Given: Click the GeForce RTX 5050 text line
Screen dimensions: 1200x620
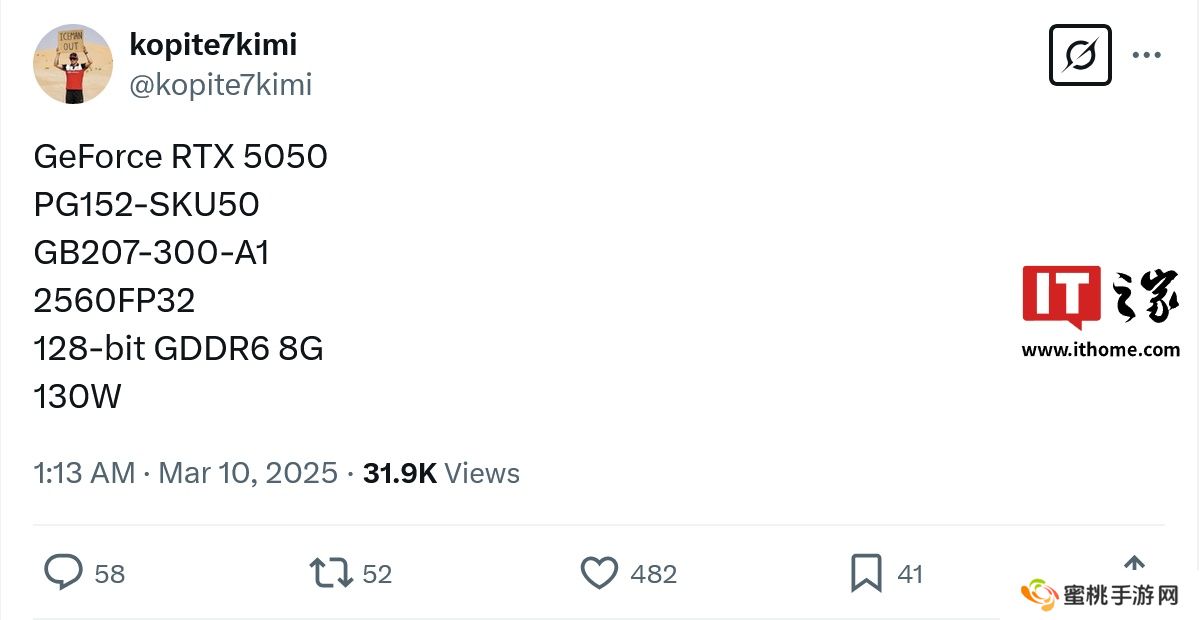Looking at the screenshot, I should [181, 157].
